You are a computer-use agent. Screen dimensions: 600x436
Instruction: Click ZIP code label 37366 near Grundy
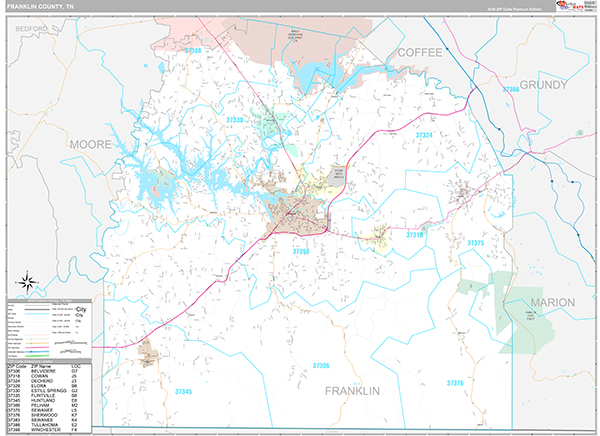(x=510, y=89)
